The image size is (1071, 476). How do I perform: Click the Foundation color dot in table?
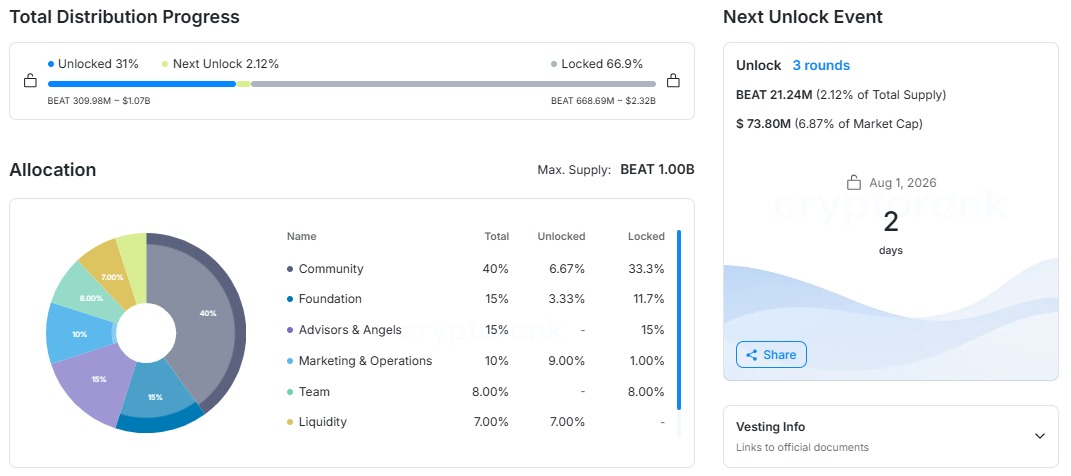[x=290, y=300]
